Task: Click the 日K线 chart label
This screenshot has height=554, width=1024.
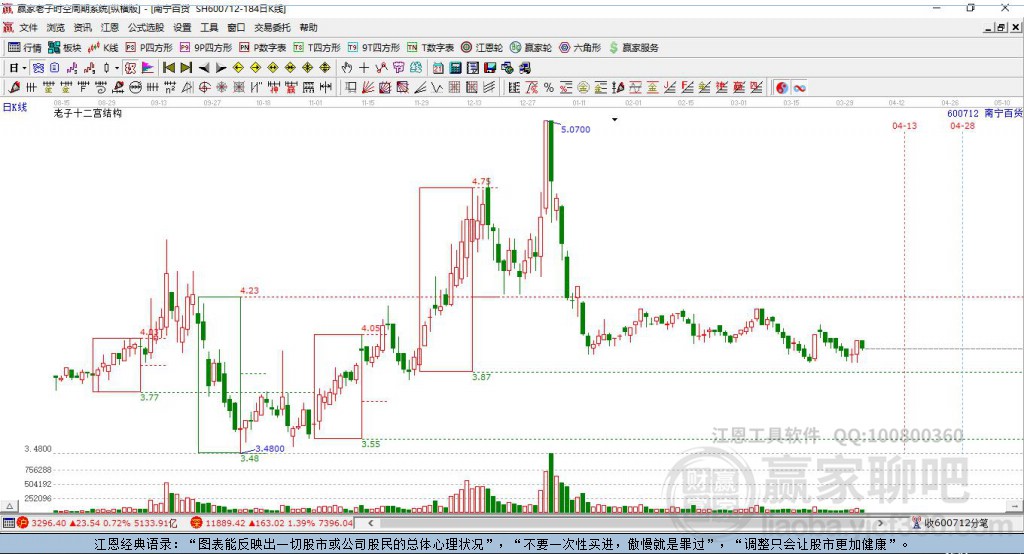Action: click(14, 107)
